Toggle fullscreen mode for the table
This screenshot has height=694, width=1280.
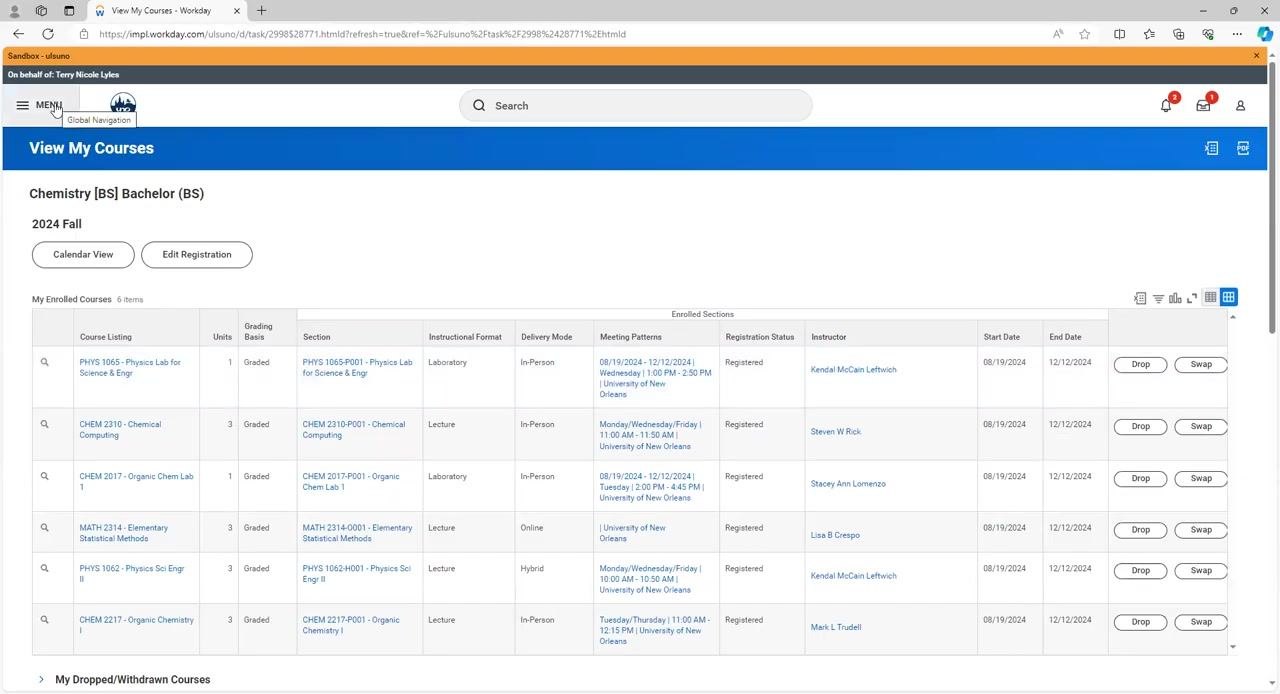coord(1192,298)
